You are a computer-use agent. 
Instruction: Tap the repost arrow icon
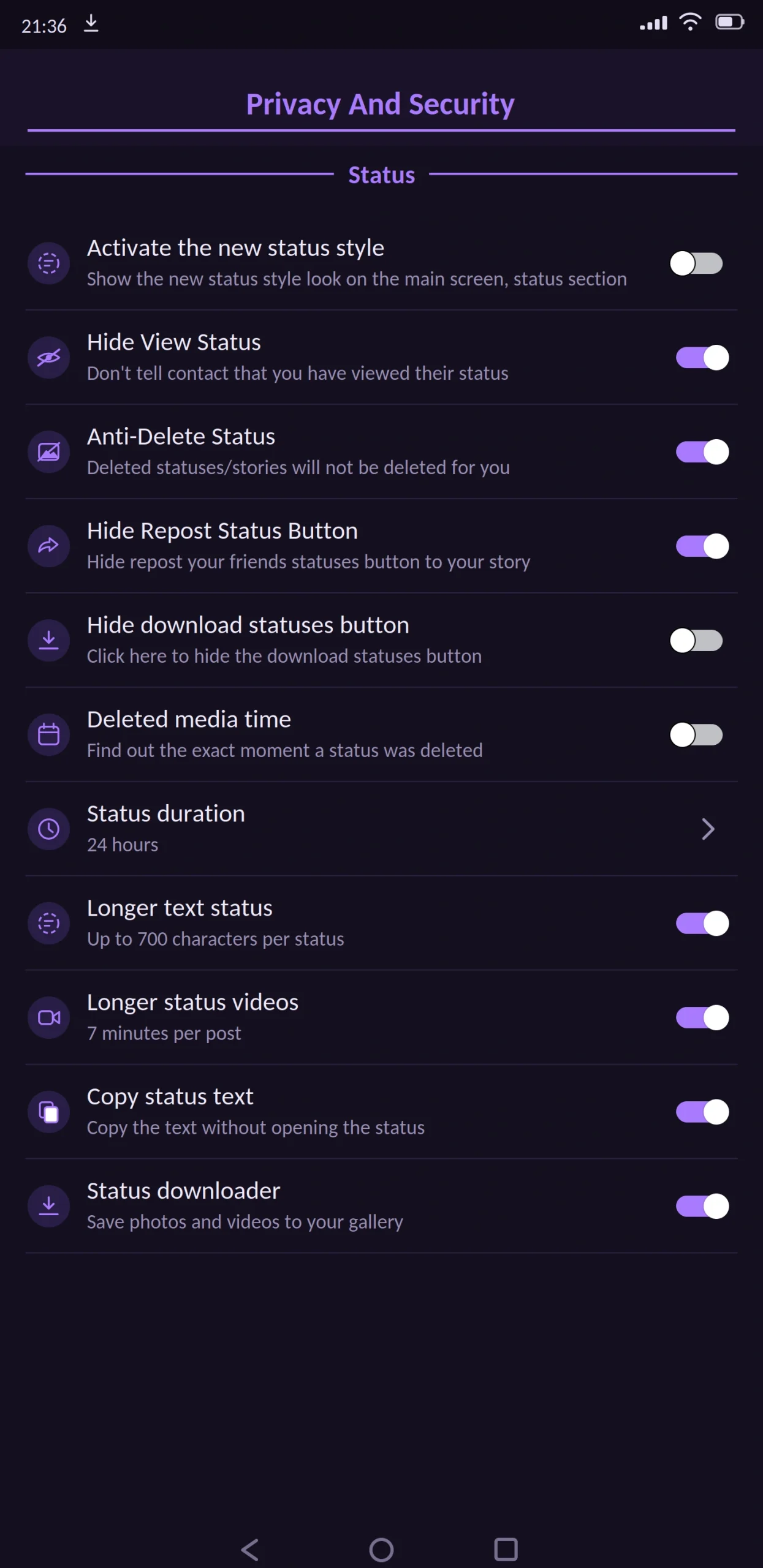coord(48,546)
